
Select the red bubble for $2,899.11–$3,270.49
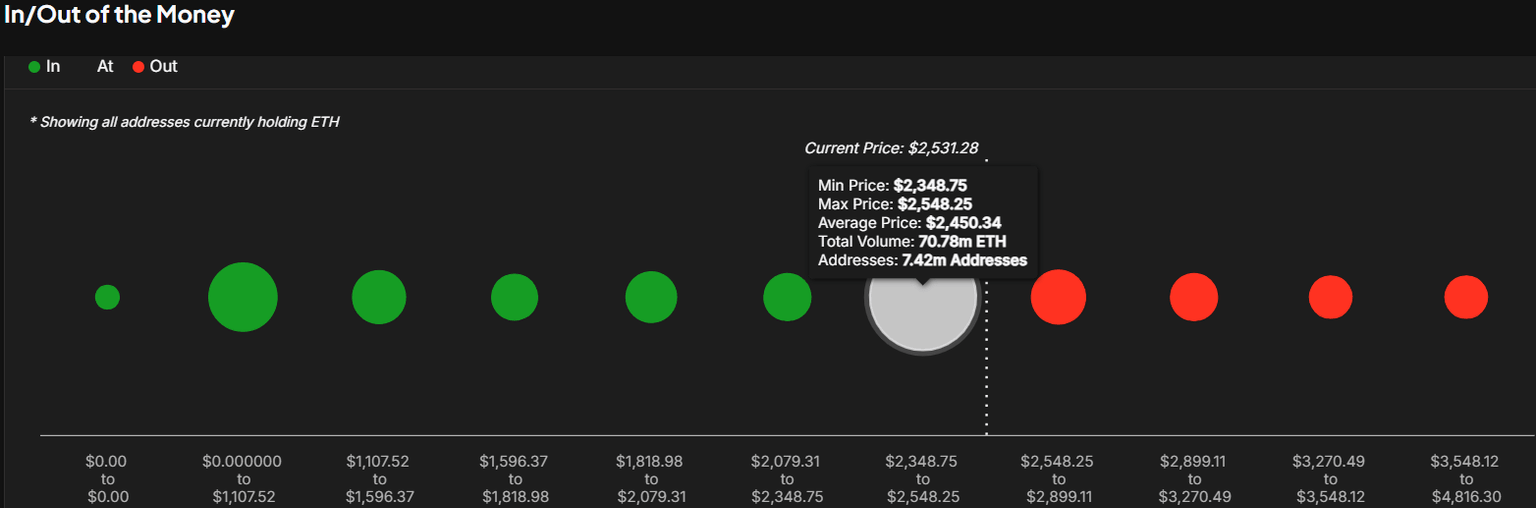[x=1194, y=297]
